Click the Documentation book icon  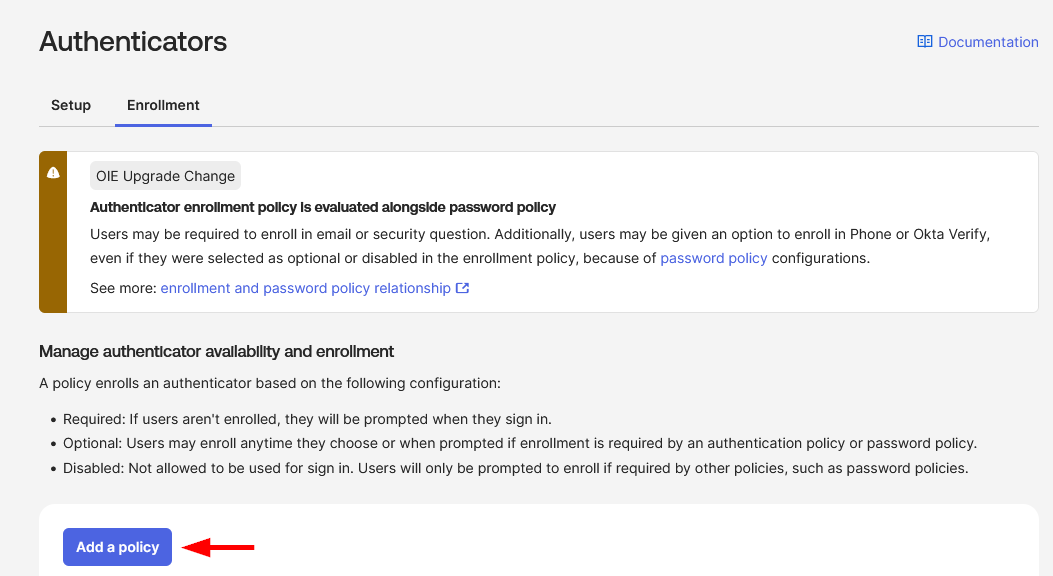tap(925, 42)
